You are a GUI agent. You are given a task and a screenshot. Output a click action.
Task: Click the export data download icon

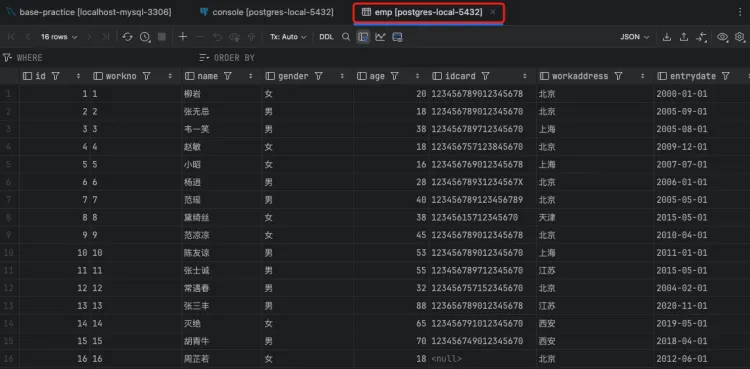tap(667, 37)
